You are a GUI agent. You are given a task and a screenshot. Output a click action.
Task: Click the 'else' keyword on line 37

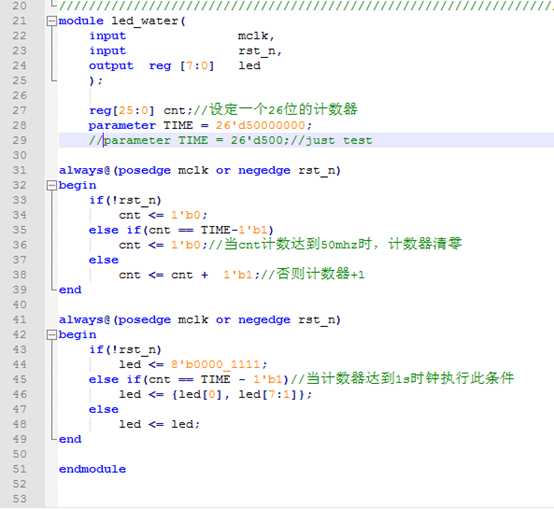[104, 260]
